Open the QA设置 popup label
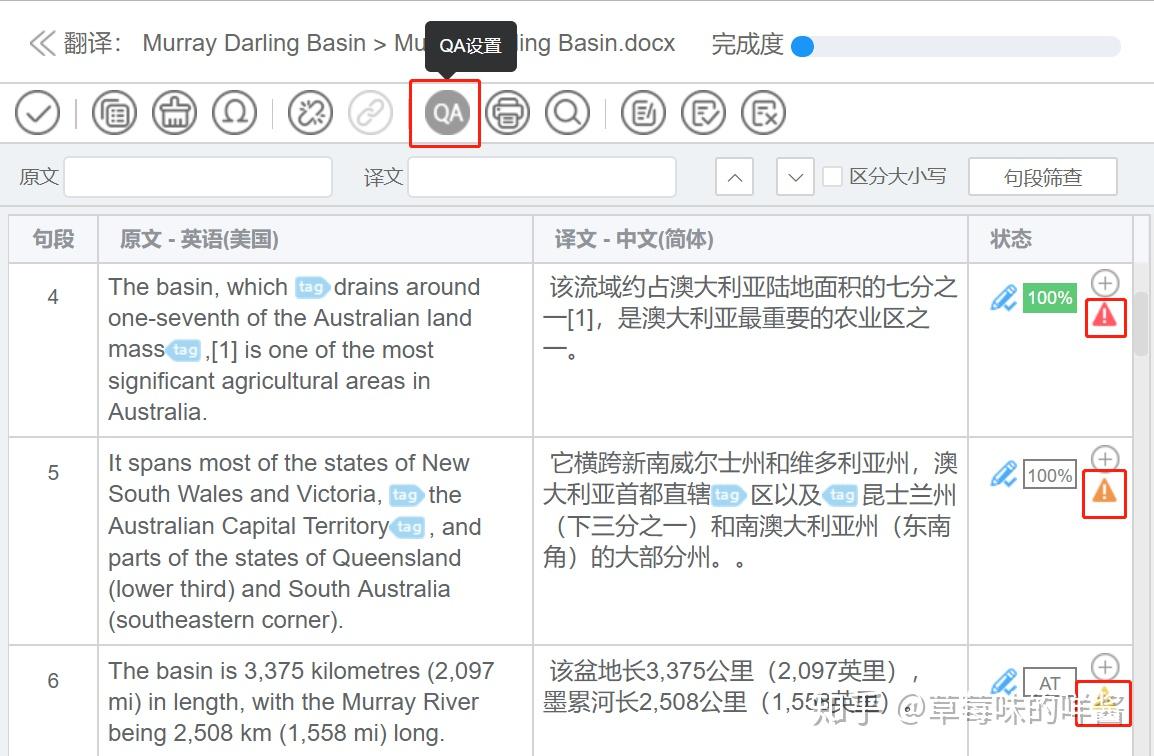Viewport: 1154px width, 756px height. point(470,46)
